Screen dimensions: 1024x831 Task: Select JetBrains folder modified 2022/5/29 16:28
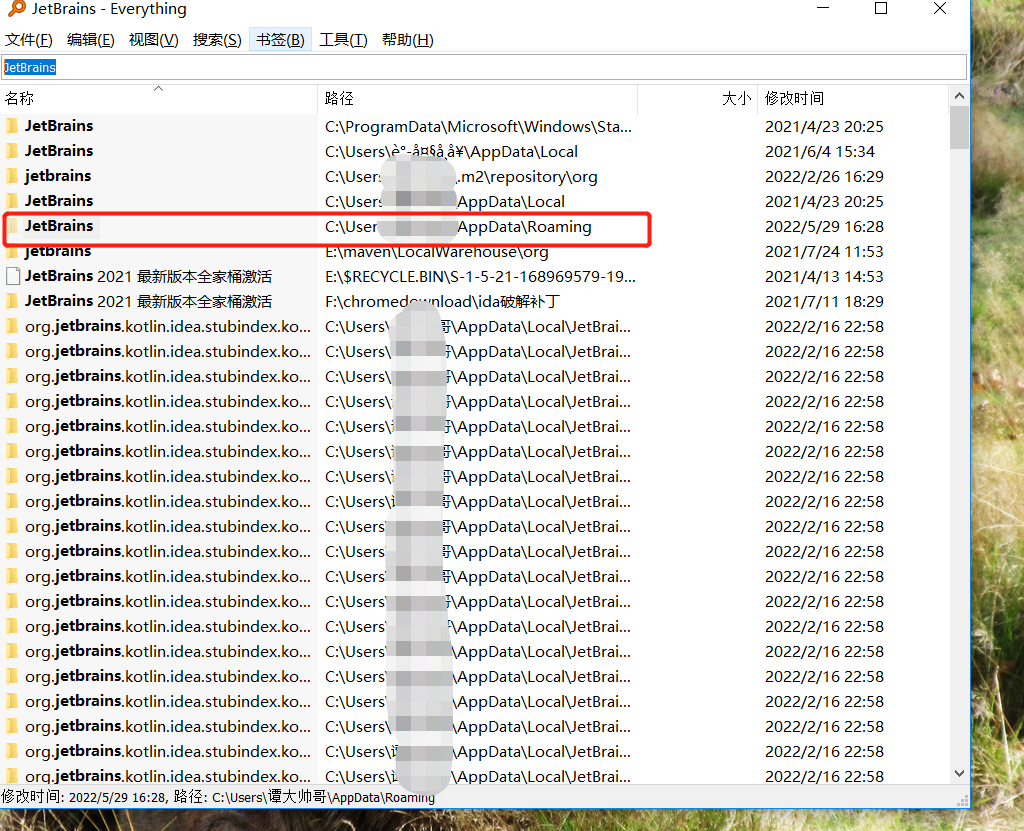tap(59, 226)
